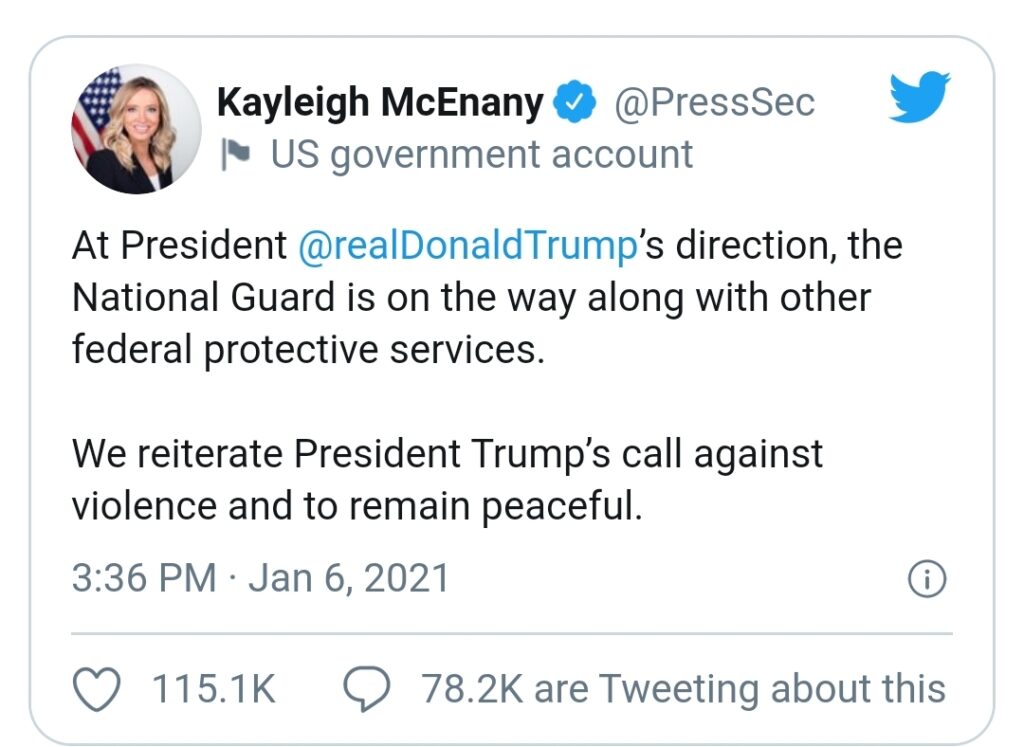
Task: Click the government account flag icon
Action: click(x=236, y=155)
